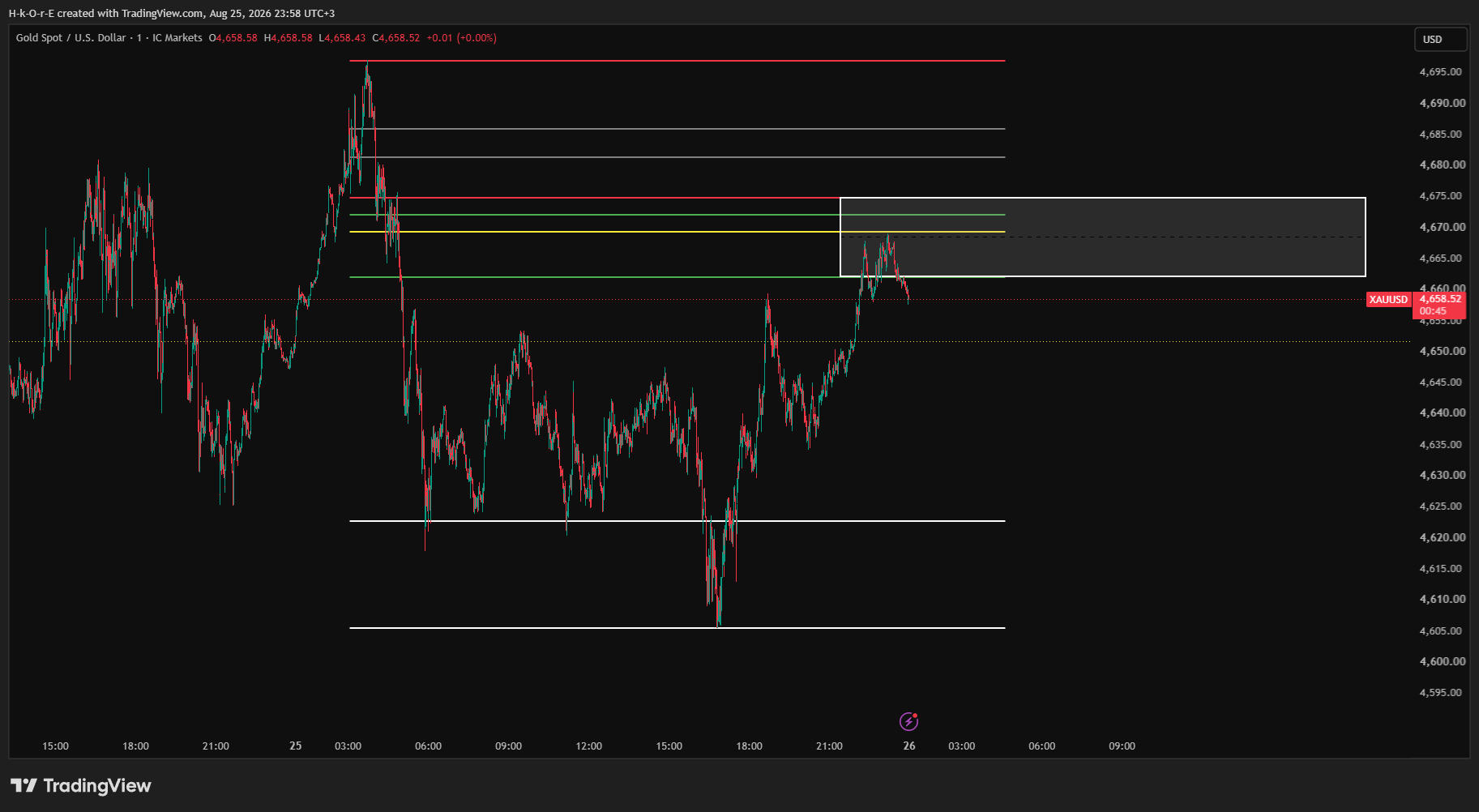
Task: Click the open value O4,658.58
Action: [233, 38]
